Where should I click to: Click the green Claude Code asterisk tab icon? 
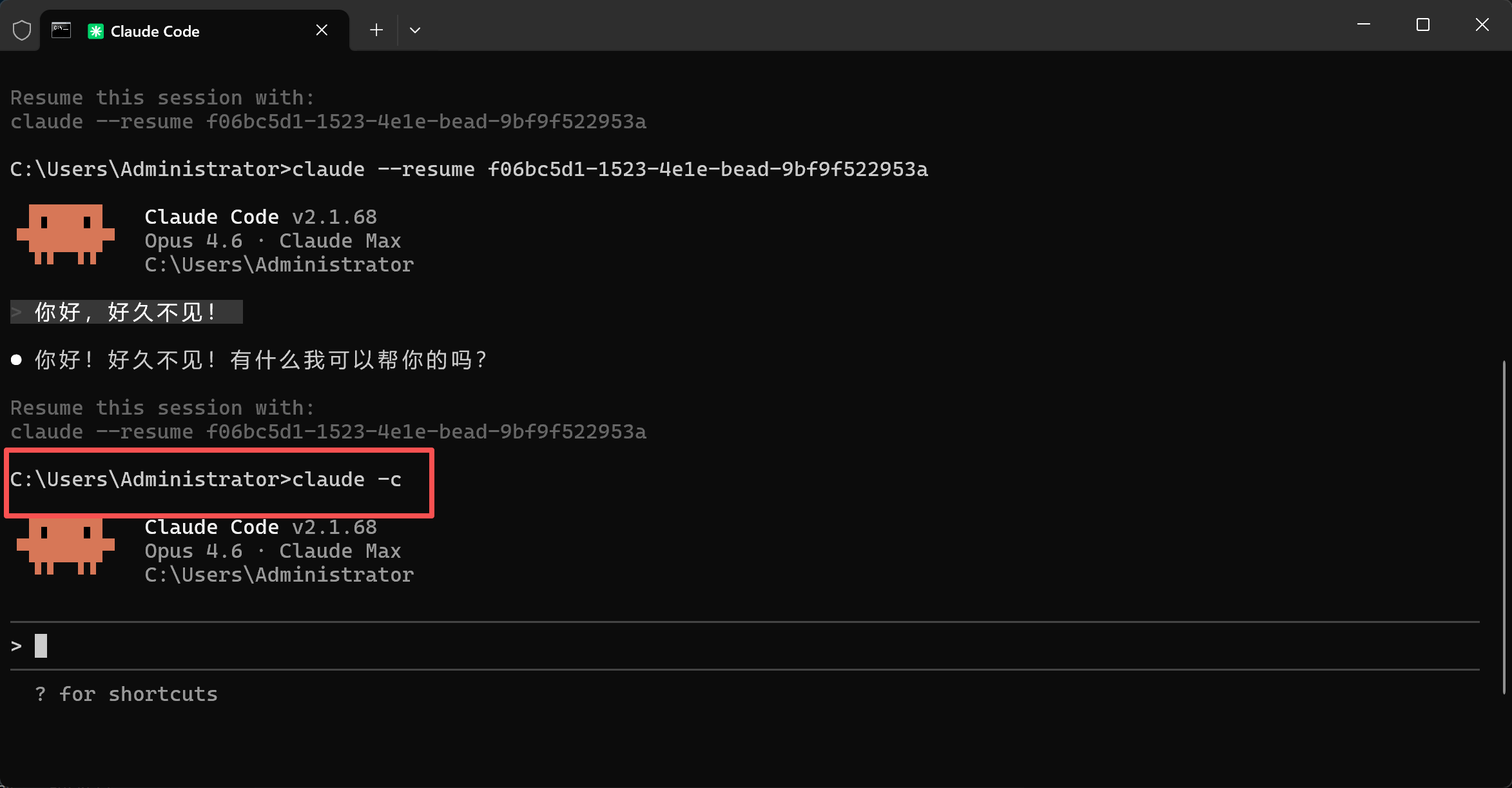tap(95, 31)
